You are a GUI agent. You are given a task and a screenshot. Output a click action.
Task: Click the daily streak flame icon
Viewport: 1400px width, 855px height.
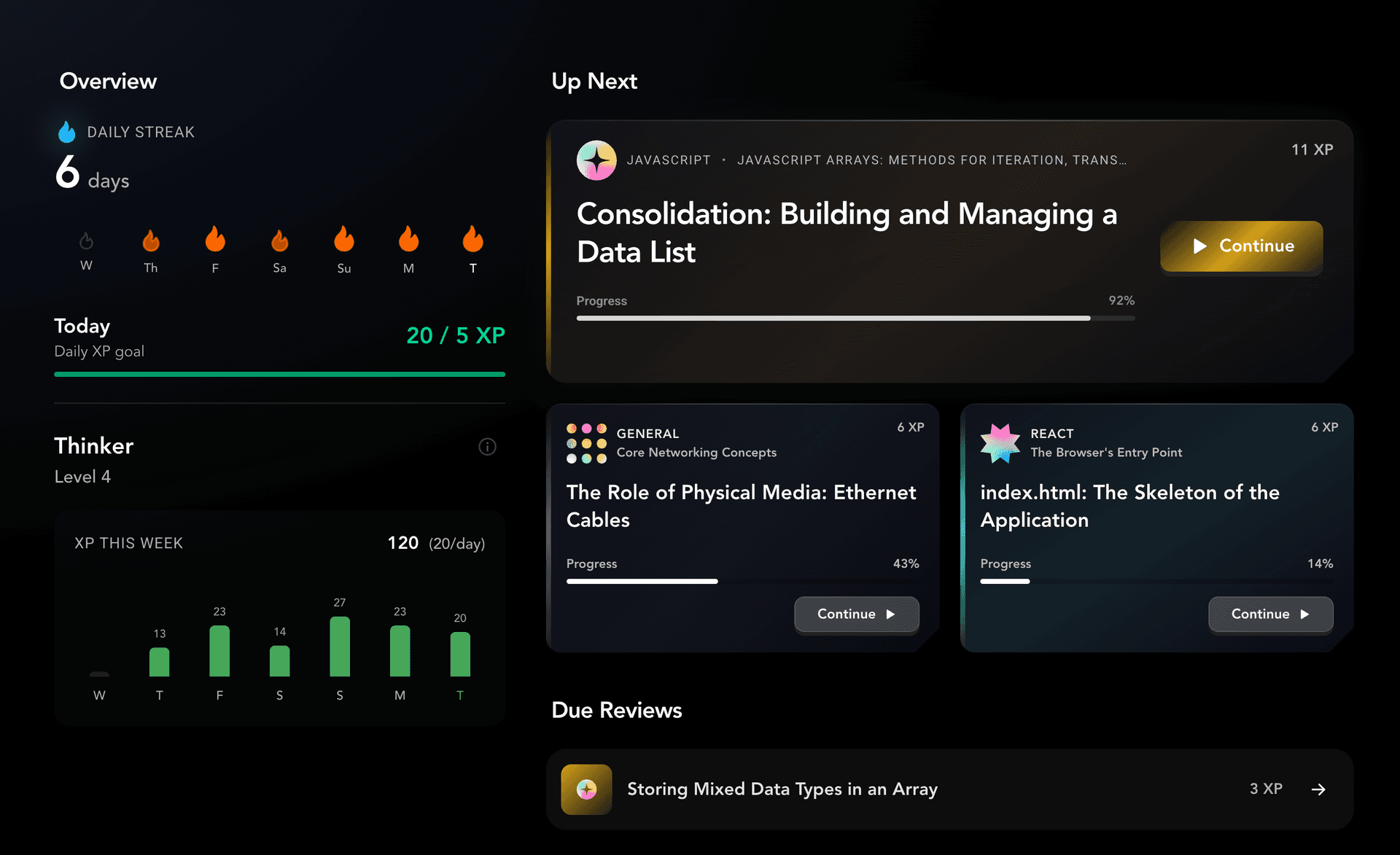point(66,131)
